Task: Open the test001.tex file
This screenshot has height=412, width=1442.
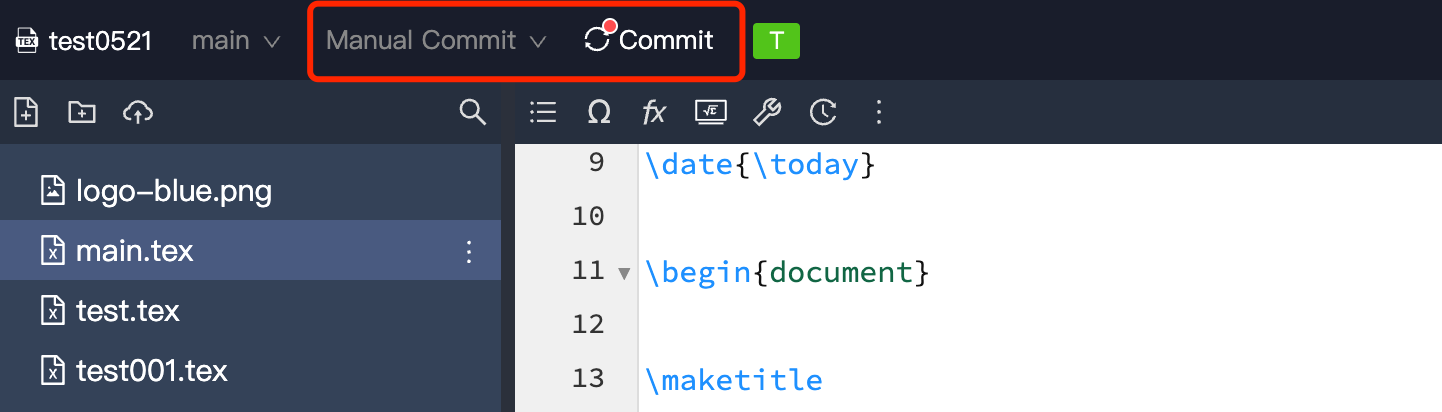Action: [151, 371]
